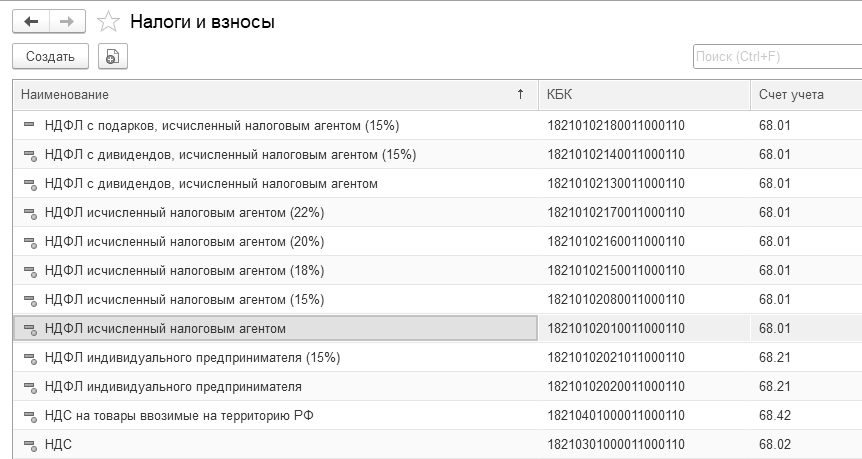Screen dimensions: 862x459
Task: Click the copy-document icon next to Создать
Action: [112, 57]
